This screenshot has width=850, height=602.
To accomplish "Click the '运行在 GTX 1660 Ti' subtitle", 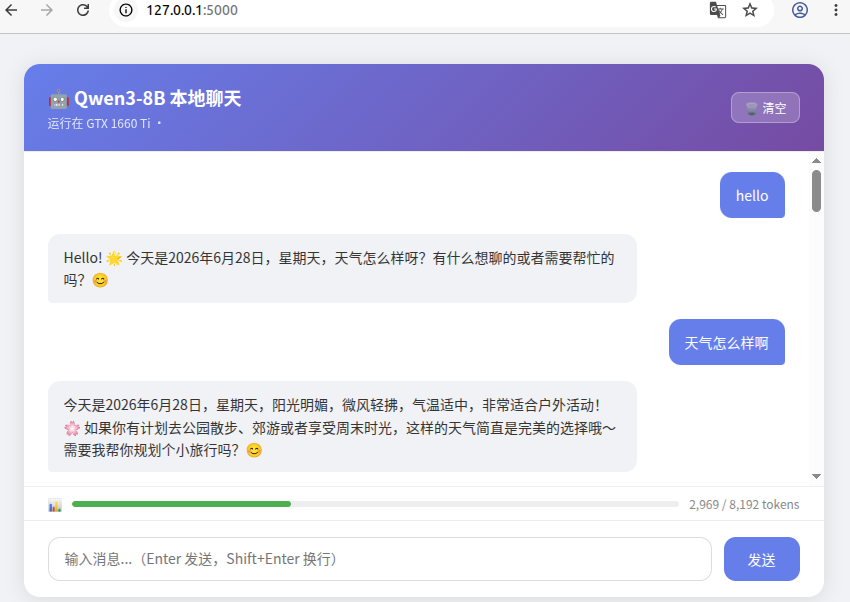I will pos(99,124).
